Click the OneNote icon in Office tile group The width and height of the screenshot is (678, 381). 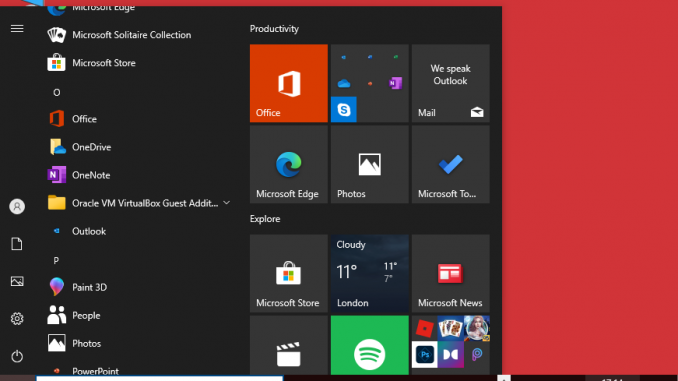[396, 83]
